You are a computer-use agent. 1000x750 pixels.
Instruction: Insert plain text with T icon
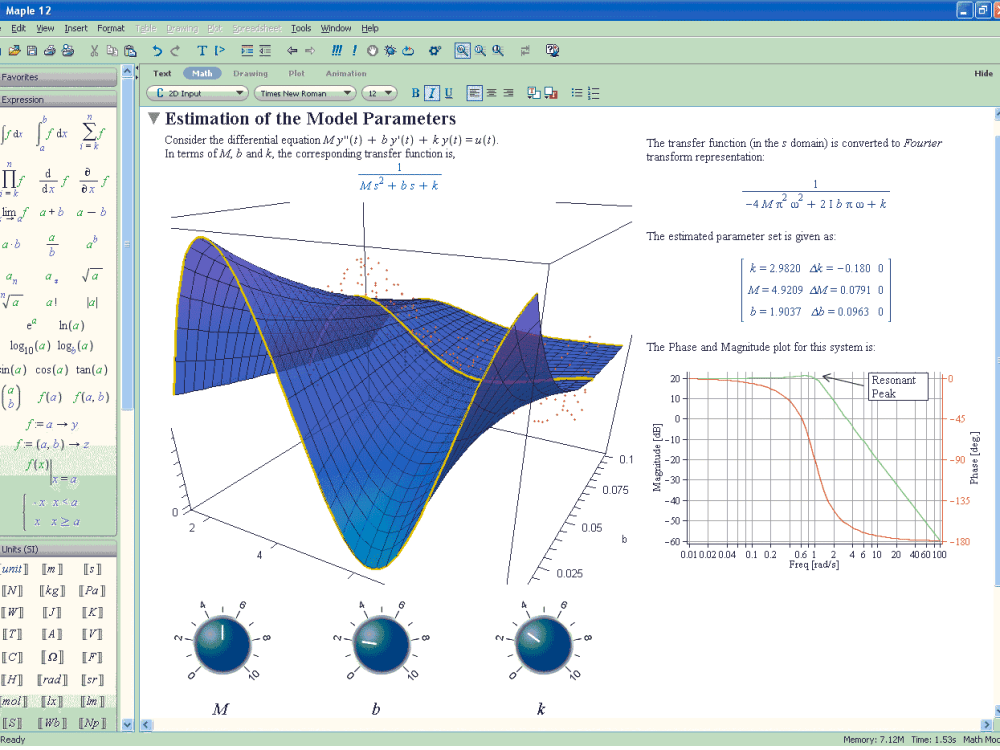[x=202, y=51]
